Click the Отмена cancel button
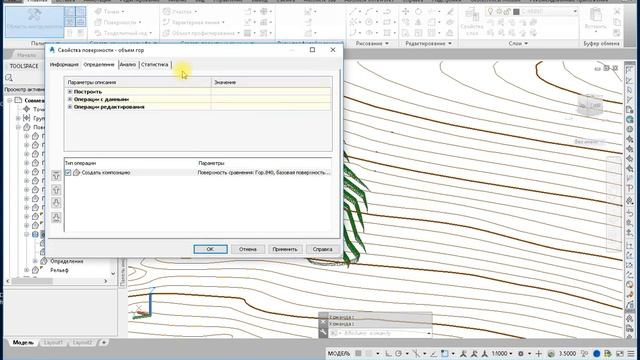Viewport: 640px width, 360px height. click(x=248, y=249)
